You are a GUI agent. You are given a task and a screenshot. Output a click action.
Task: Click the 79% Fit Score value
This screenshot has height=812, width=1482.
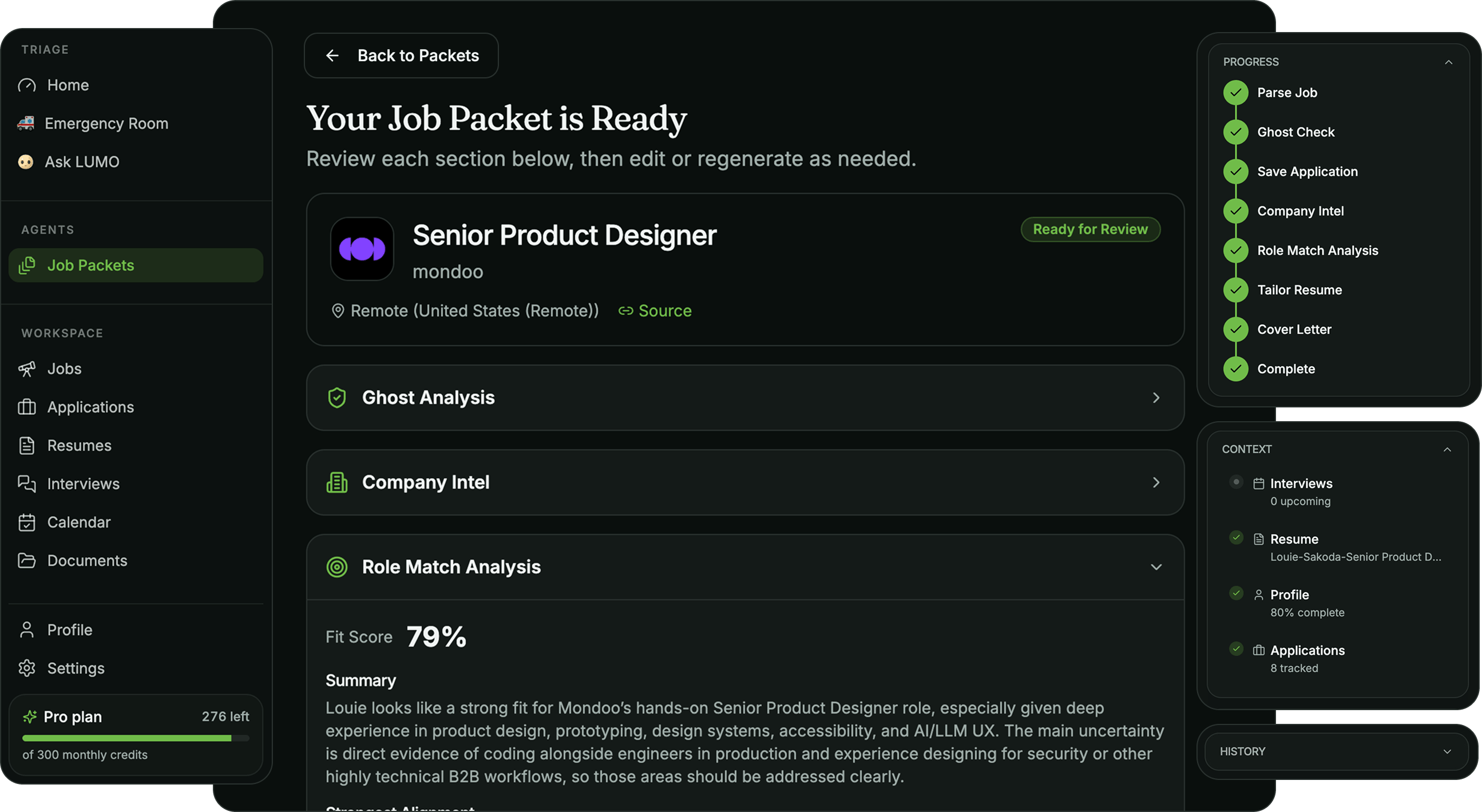[x=436, y=637]
